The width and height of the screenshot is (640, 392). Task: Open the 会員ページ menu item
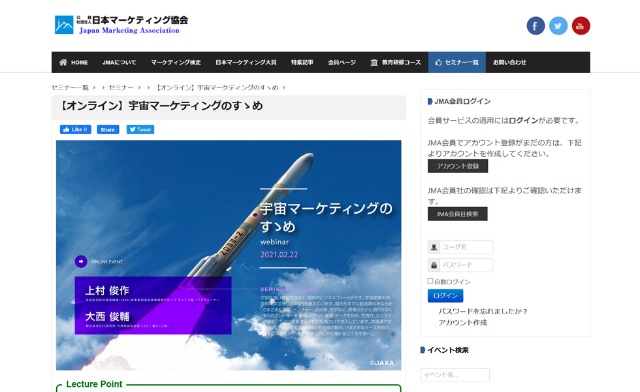[x=342, y=62]
